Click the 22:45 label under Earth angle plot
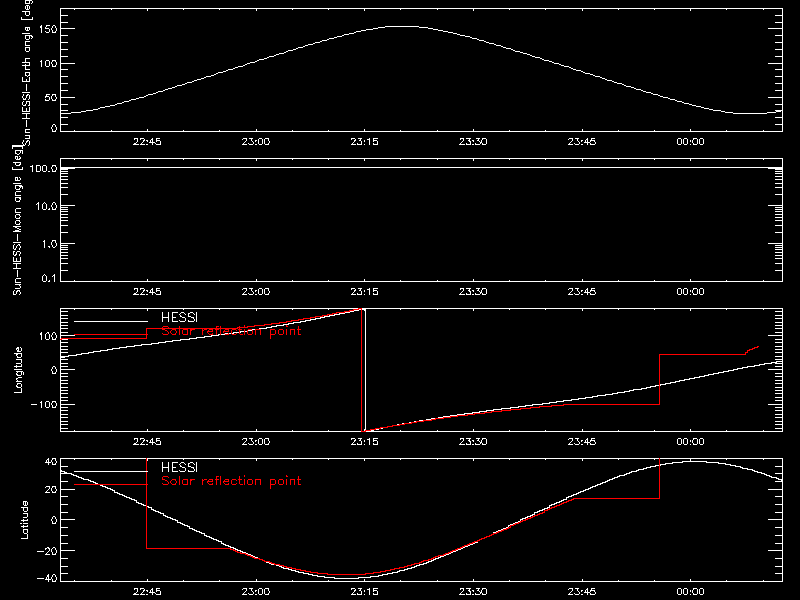 [x=147, y=142]
